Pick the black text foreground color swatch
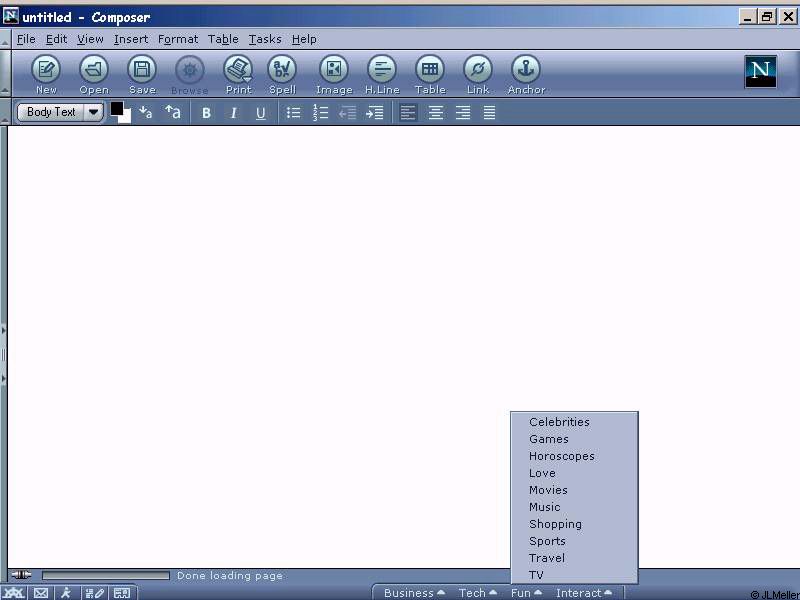This screenshot has width=800, height=600. point(116,108)
